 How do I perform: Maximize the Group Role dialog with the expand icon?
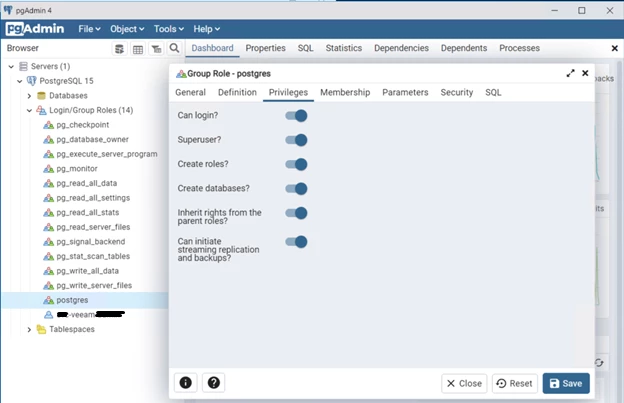click(x=571, y=73)
